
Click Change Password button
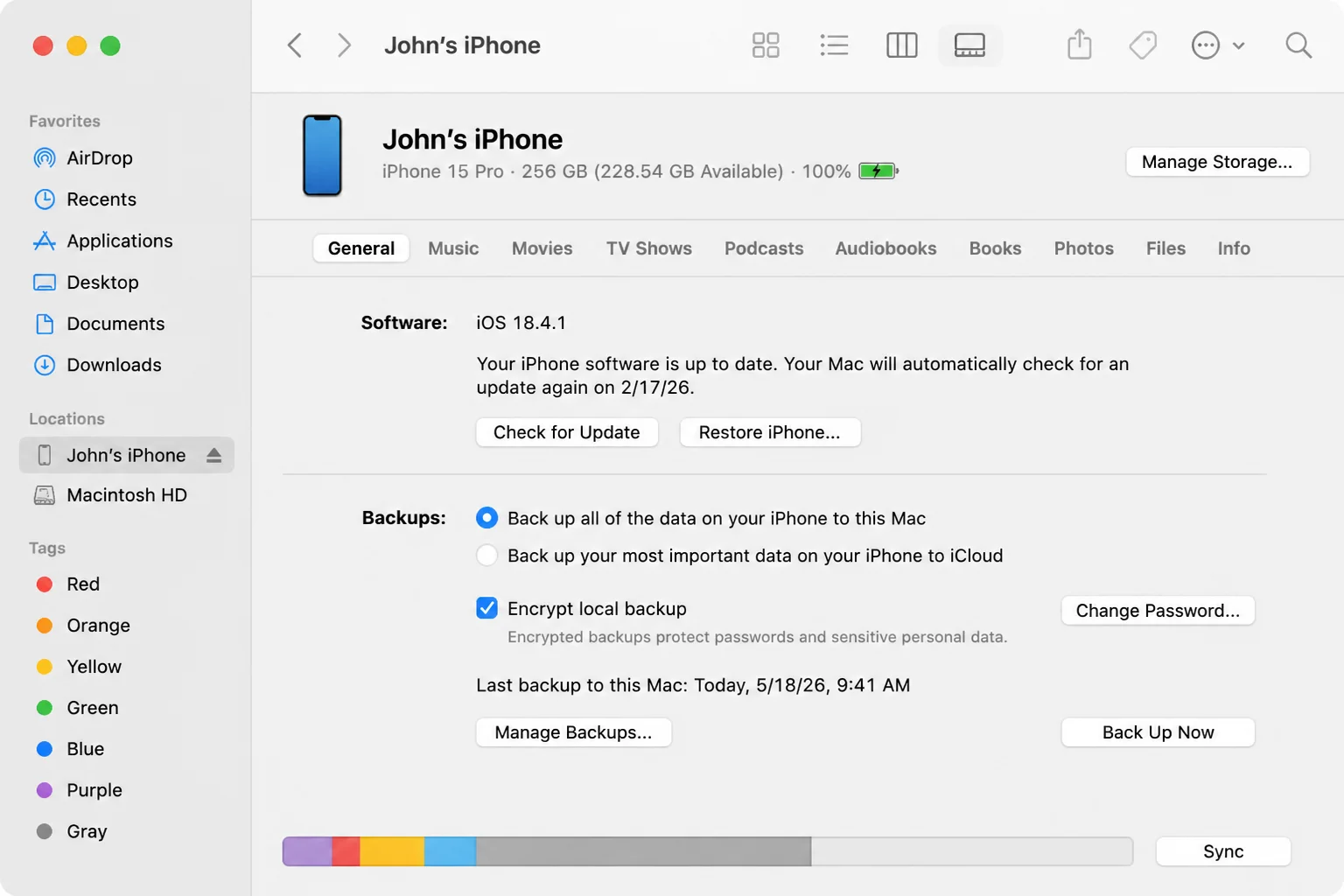point(1158,611)
